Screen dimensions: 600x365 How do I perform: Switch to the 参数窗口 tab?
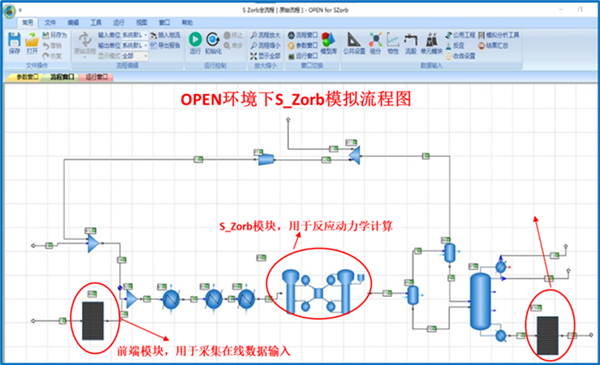click(27, 77)
